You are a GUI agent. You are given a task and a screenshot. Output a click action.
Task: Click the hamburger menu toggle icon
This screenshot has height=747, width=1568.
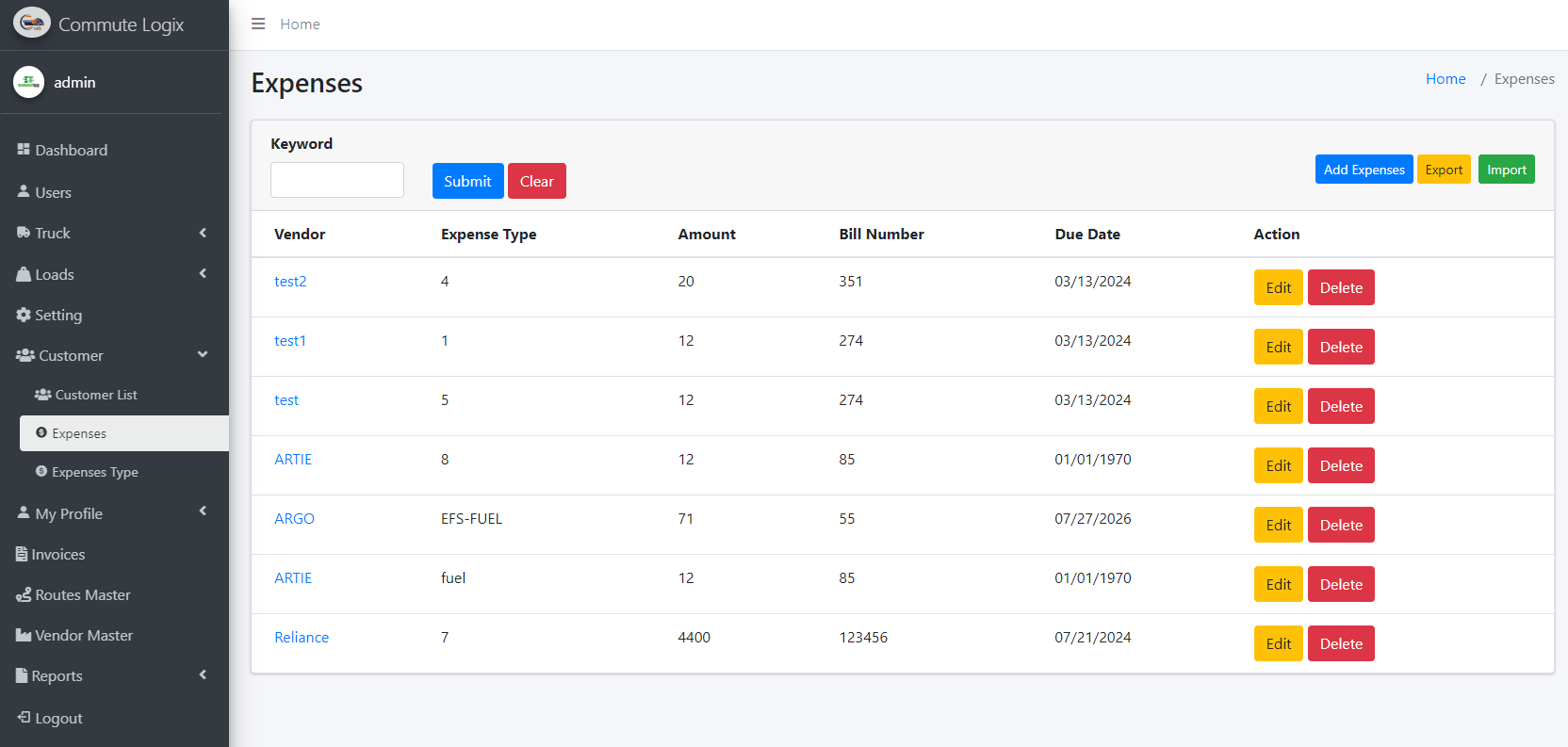tap(258, 24)
